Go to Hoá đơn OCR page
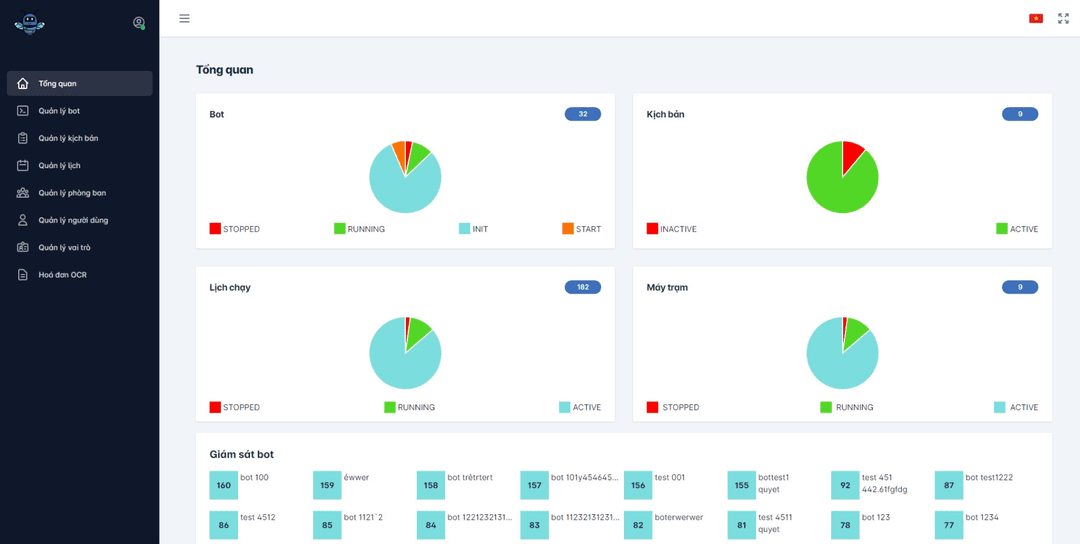1080x544 pixels. click(62, 275)
